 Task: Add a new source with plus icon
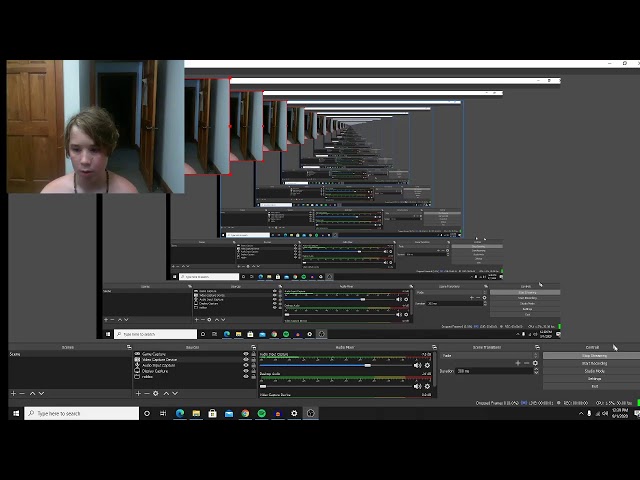tap(138, 393)
